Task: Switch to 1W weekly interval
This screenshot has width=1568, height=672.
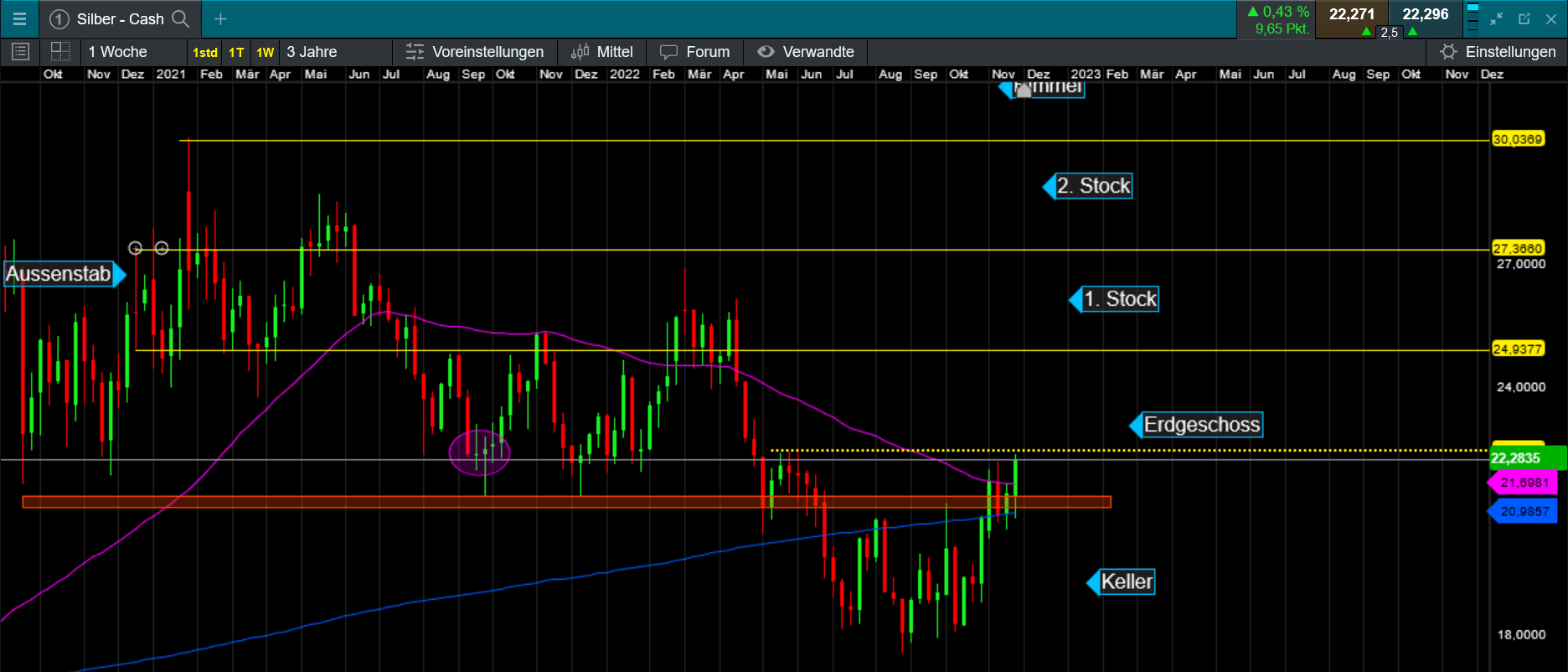Action: tap(266, 52)
